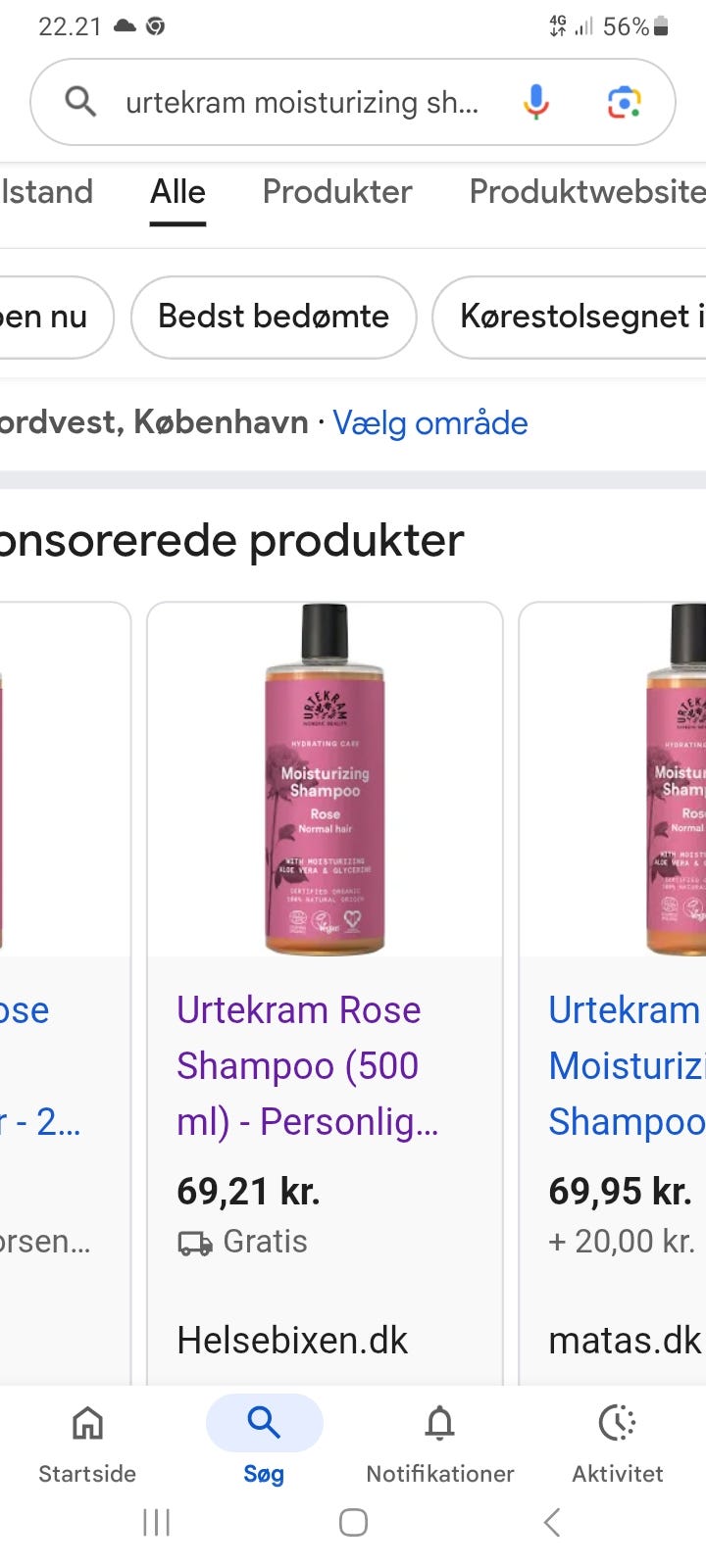
Task: Select the Alle tab
Action: 177,192
